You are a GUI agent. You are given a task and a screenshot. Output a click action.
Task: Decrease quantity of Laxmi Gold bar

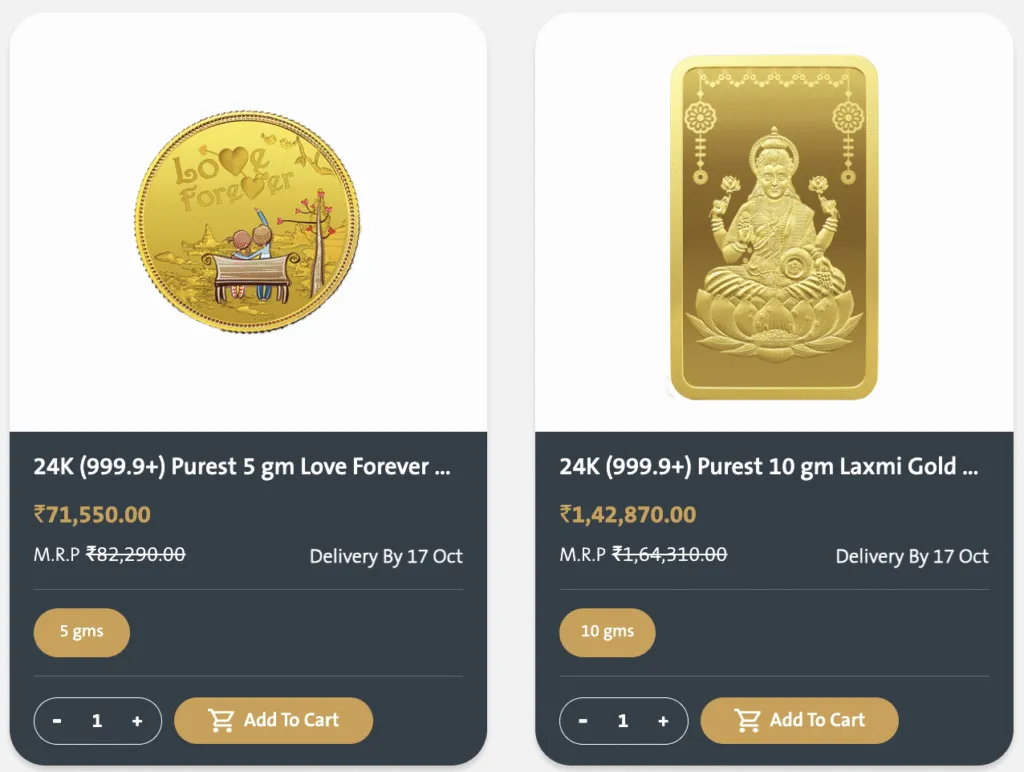coord(583,721)
